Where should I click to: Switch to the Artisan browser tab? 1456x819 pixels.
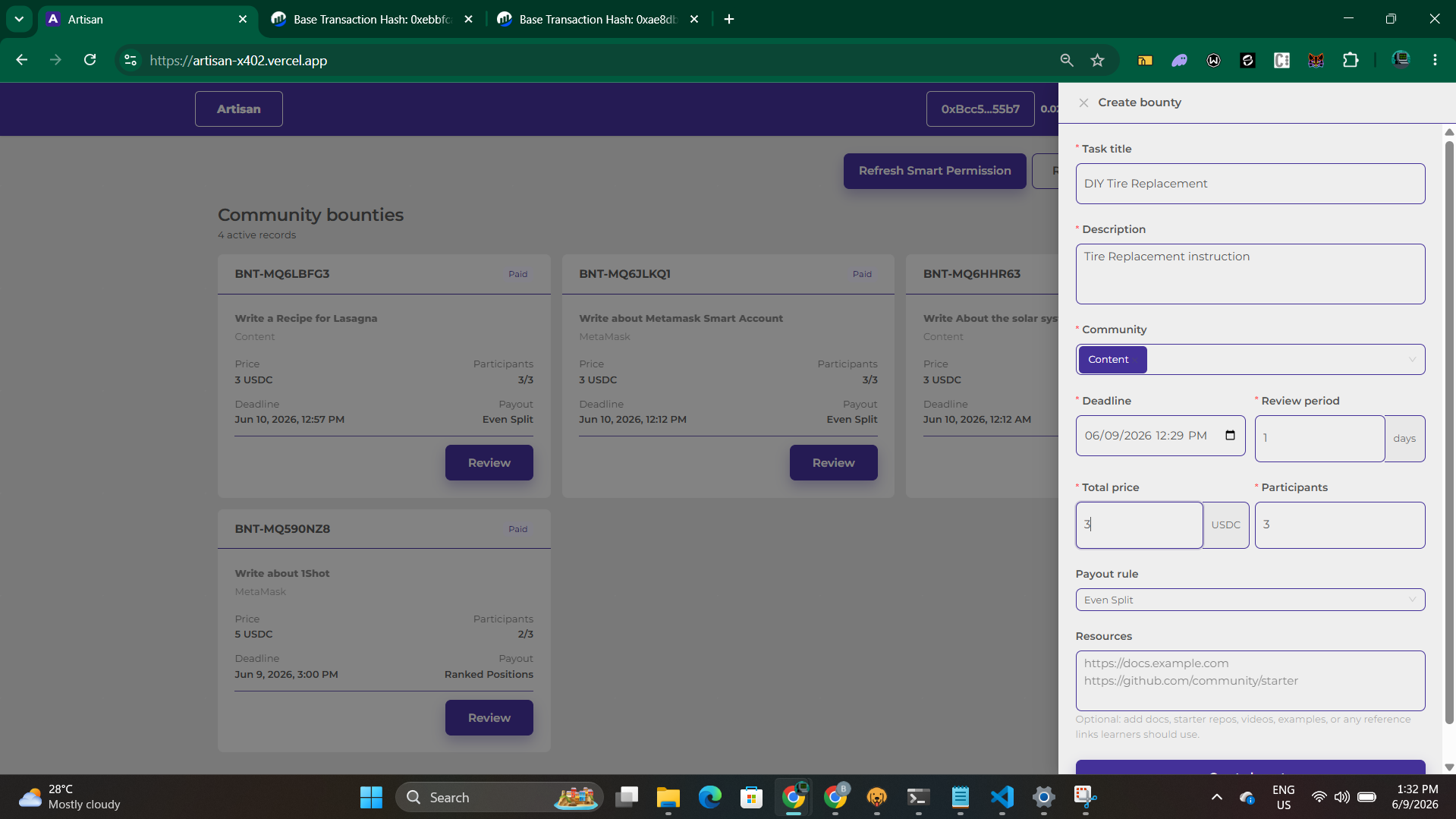pos(147,19)
